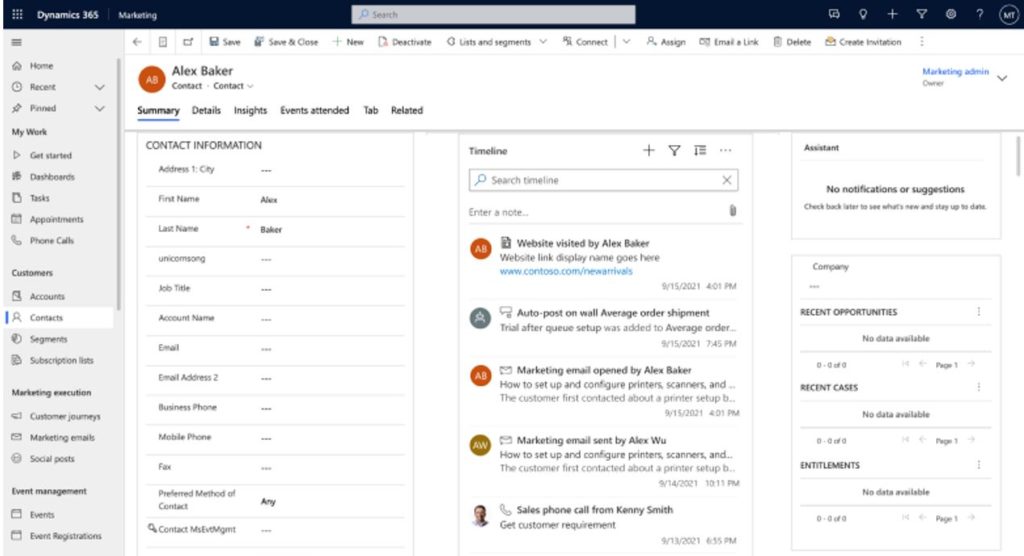Open advanced find funnel icon in header
The height and width of the screenshot is (556, 1024).
click(x=921, y=14)
